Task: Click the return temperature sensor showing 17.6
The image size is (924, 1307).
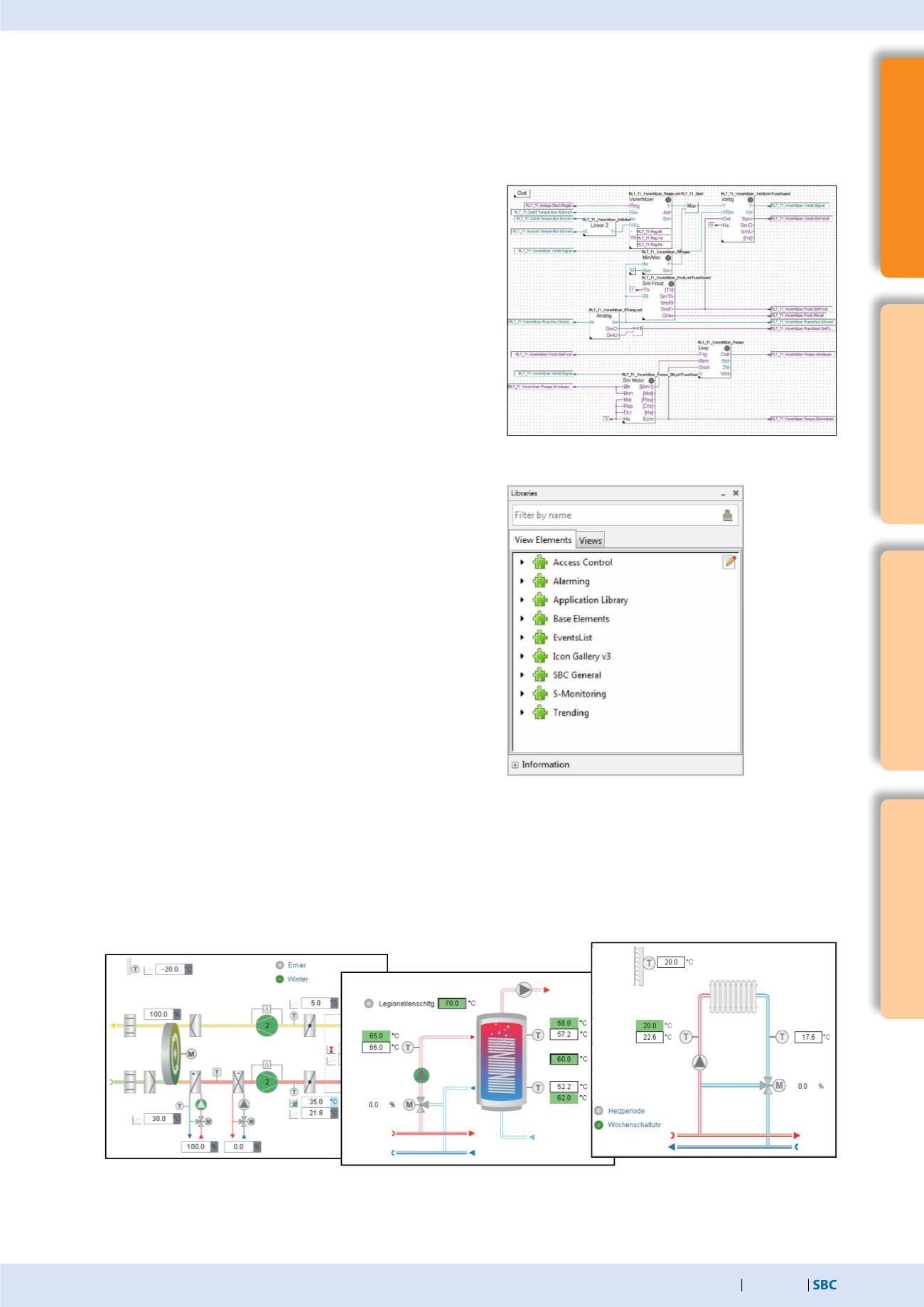Action: point(782,1037)
